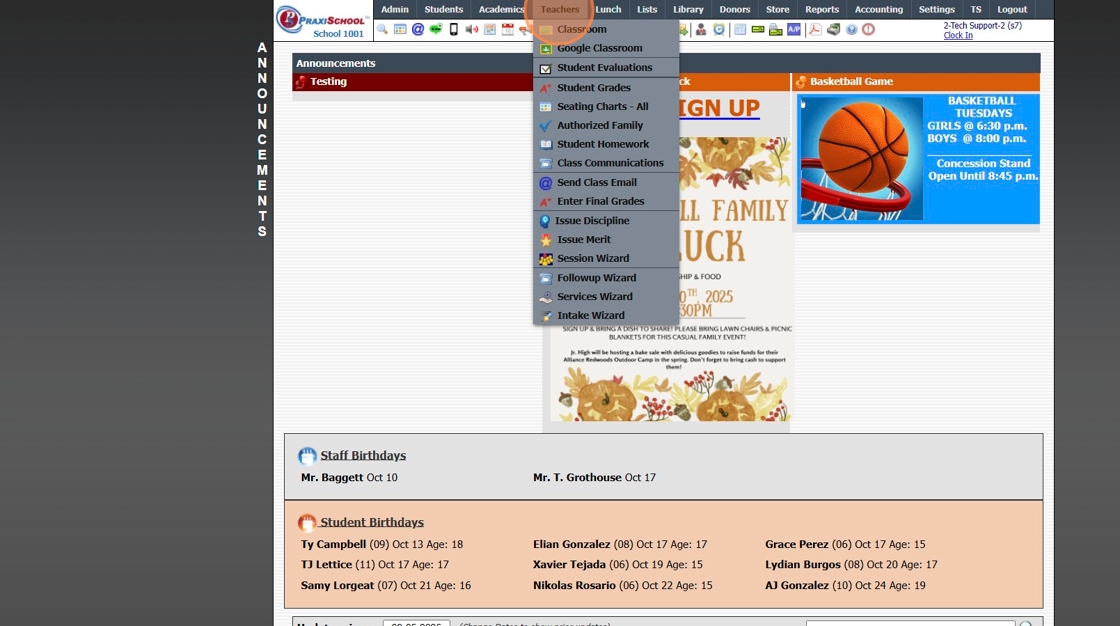Choose Student Grades from the menu

coord(606,87)
